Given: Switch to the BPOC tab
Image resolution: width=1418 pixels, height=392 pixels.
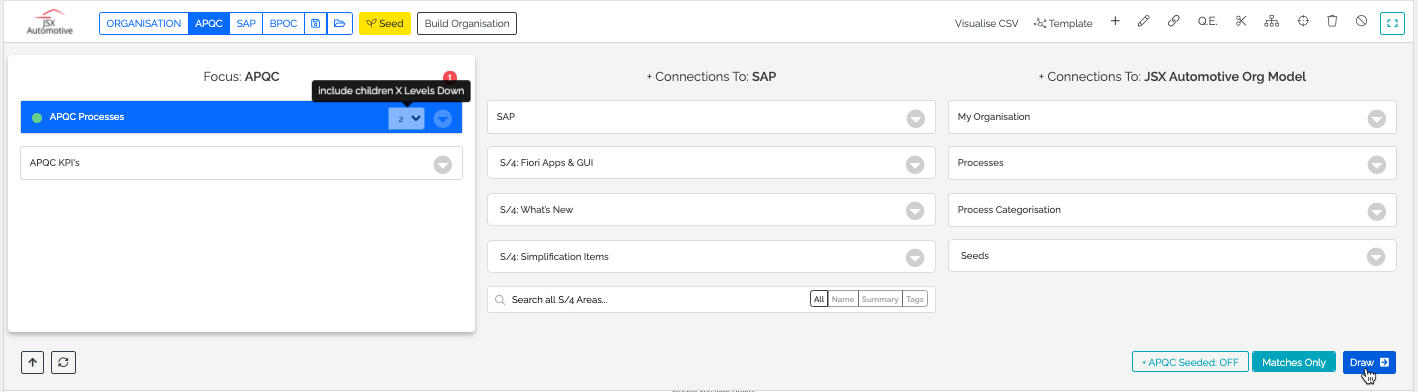Looking at the screenshot, I should point(283,23).
